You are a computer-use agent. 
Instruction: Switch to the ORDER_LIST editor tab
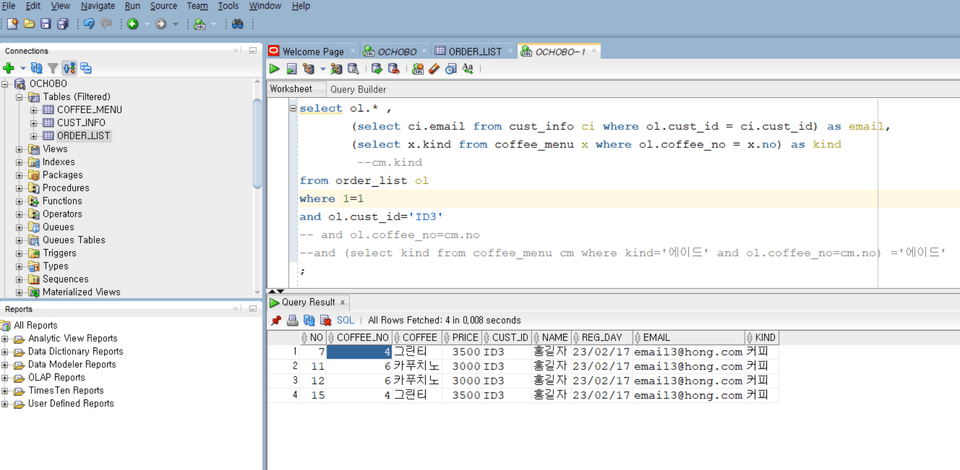474,51
